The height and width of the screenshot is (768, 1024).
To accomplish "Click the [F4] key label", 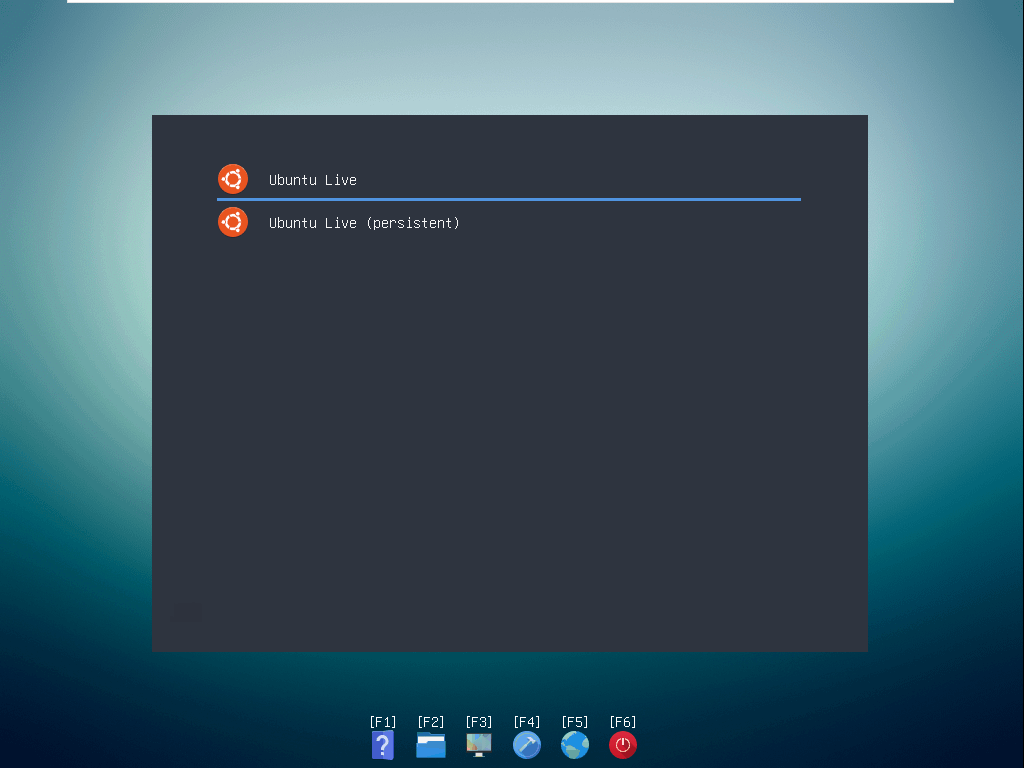I will [527, 722].
